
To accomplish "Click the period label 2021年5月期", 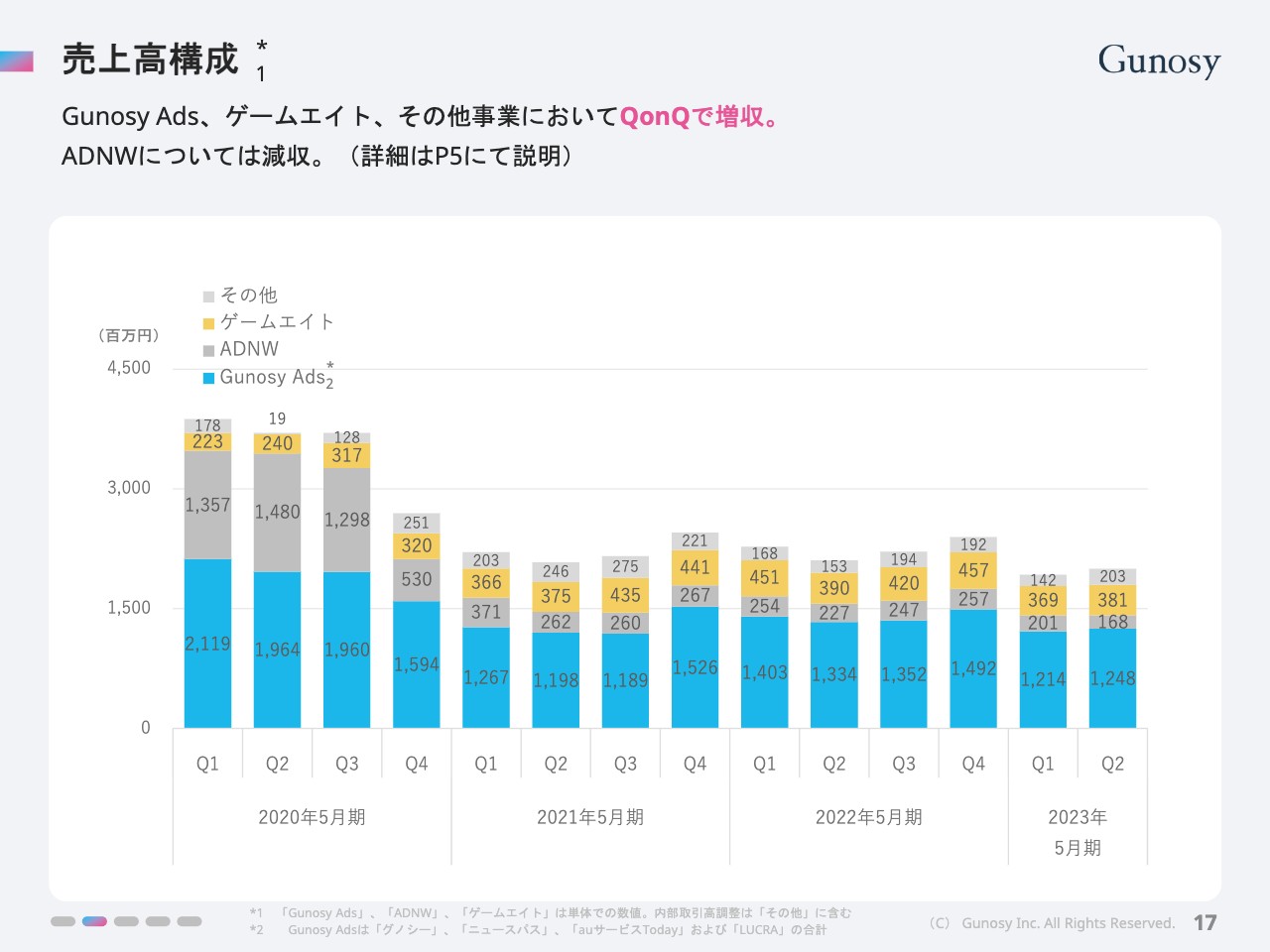I will [590, 817].
